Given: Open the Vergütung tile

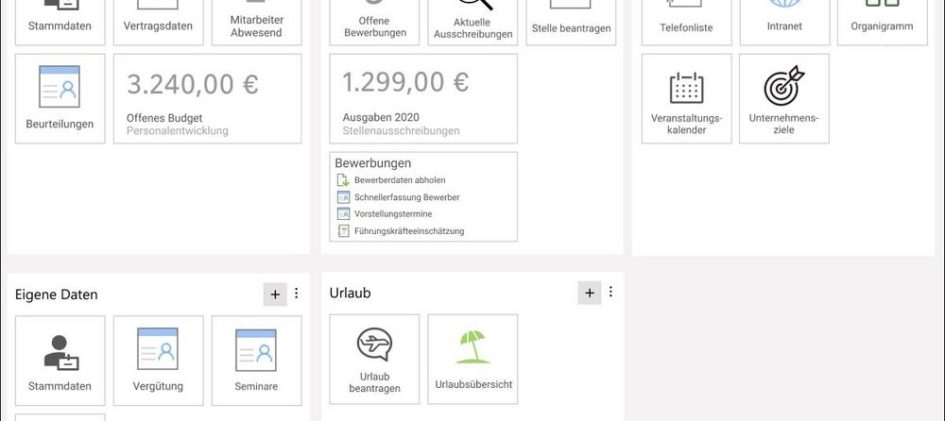Looking at the screenshot, I should [158, 361].
